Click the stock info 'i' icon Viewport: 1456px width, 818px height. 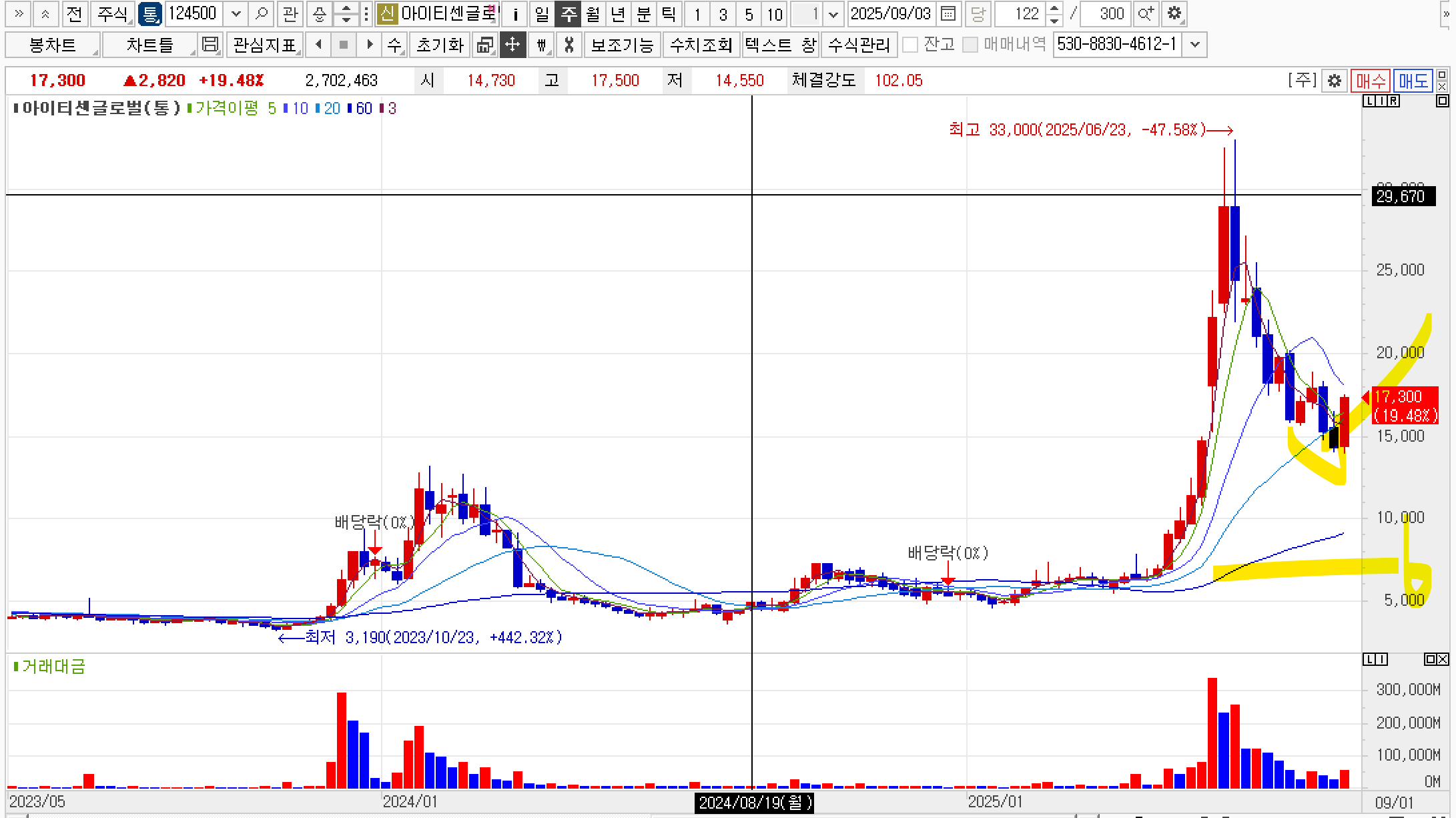pyautogui.click(x=515, y=13)
